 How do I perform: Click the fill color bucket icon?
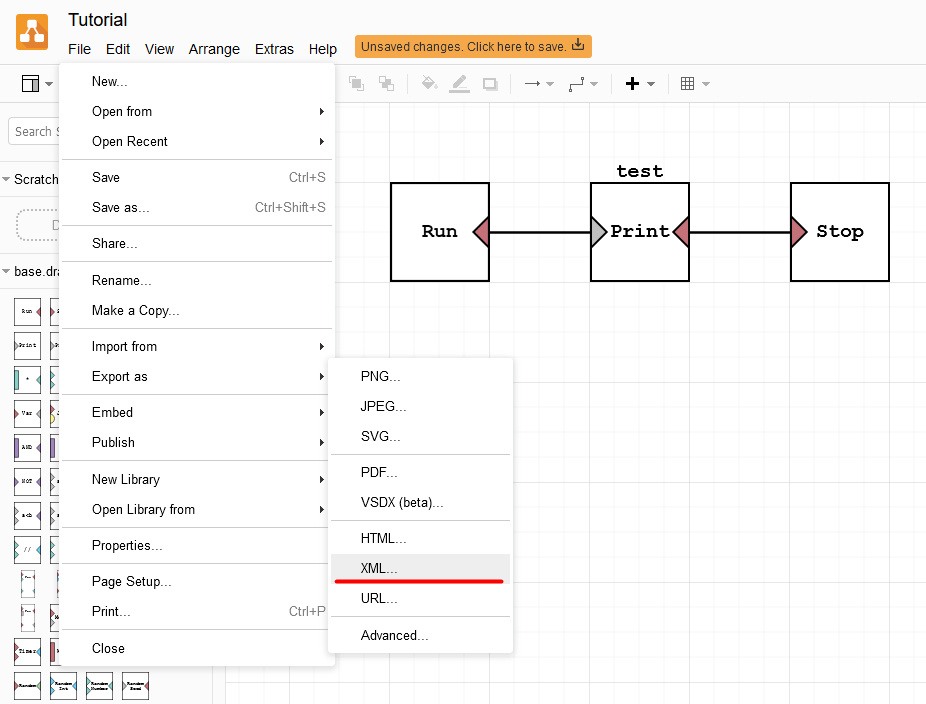pos(429,84)
